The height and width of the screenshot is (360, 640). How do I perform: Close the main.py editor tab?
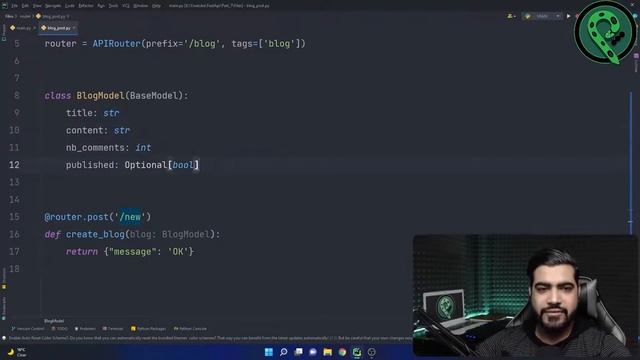point(34,28)
